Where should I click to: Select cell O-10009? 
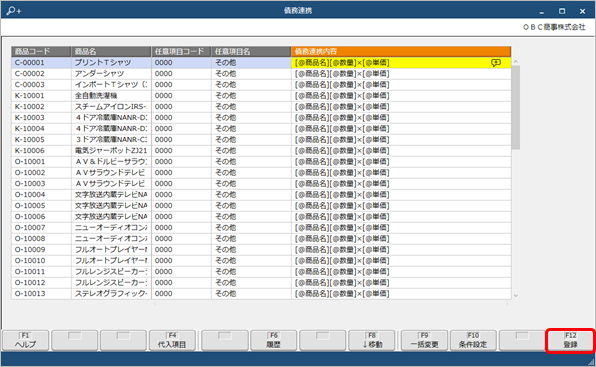(41, 250)
